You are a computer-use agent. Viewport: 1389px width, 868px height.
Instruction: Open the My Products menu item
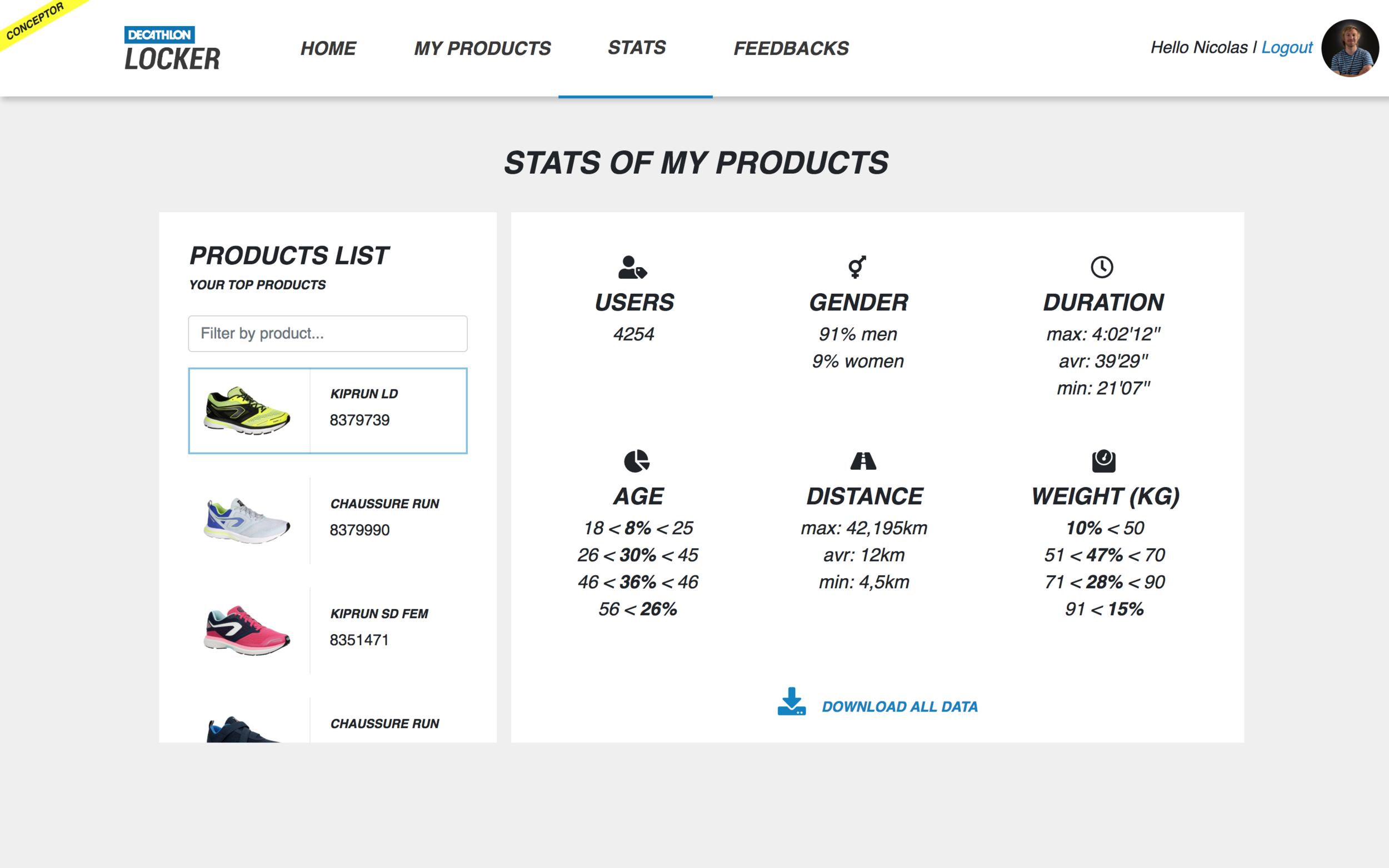tap(482, 48)
